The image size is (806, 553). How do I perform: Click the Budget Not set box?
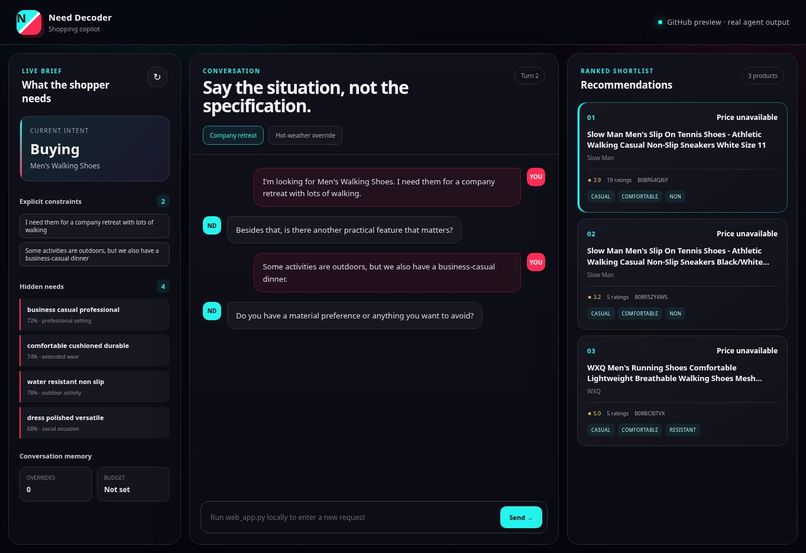pyautogui.click(x=133, y=484)
